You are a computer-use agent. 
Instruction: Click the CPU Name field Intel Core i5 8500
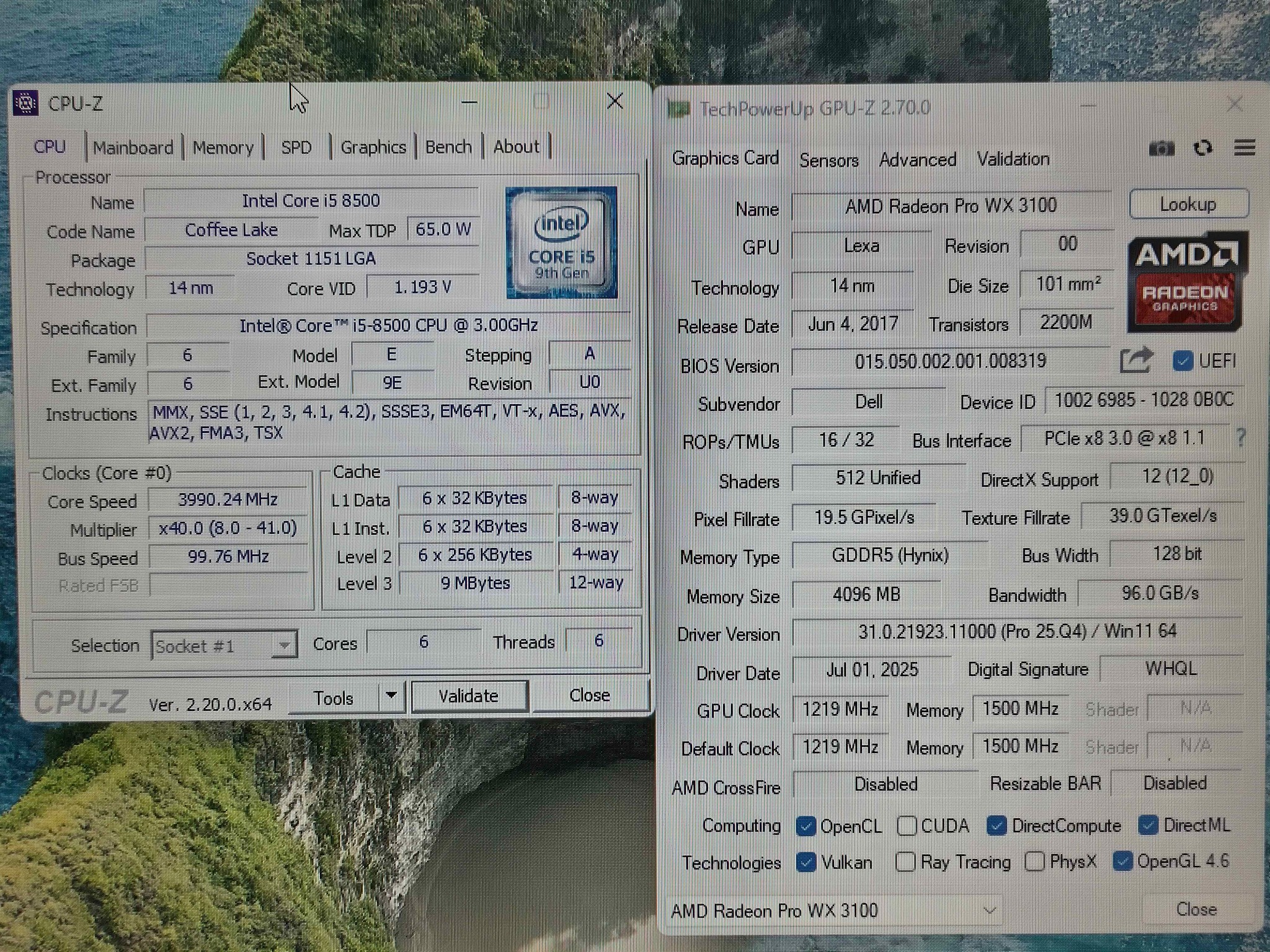(311, 201)
